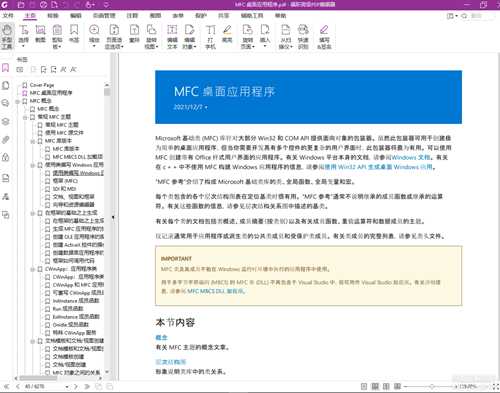The width and height of the screenshot is (500, 393).
Task: Click the enlarge bookmark text icon
Action: (x=64, y=69)
